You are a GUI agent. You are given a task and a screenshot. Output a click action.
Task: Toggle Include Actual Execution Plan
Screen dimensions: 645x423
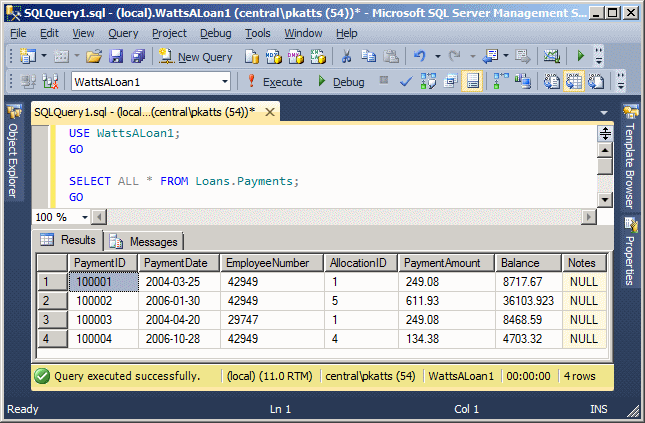pyautogui.click(x=501, y=81)
